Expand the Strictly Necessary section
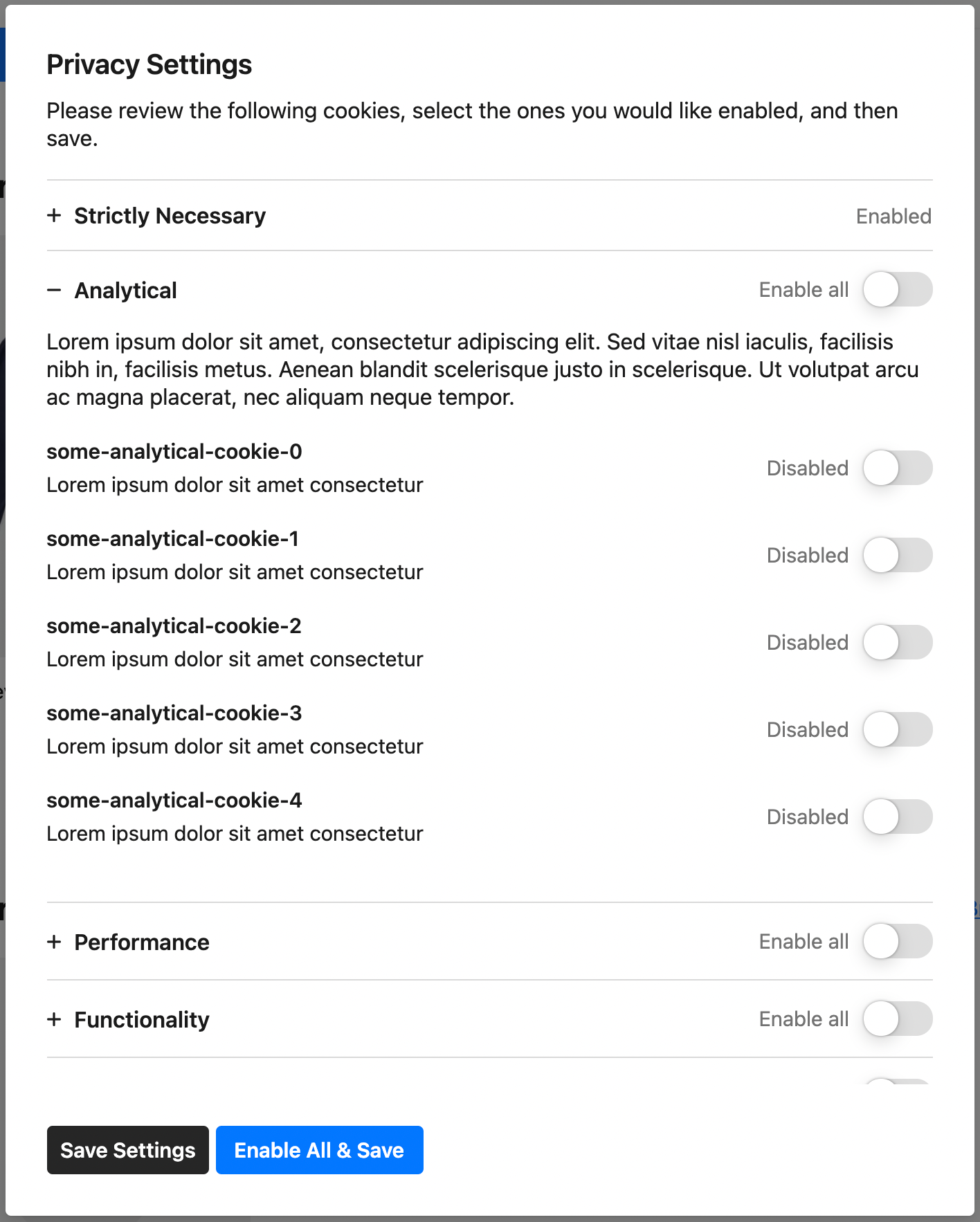 click(55, 216)
